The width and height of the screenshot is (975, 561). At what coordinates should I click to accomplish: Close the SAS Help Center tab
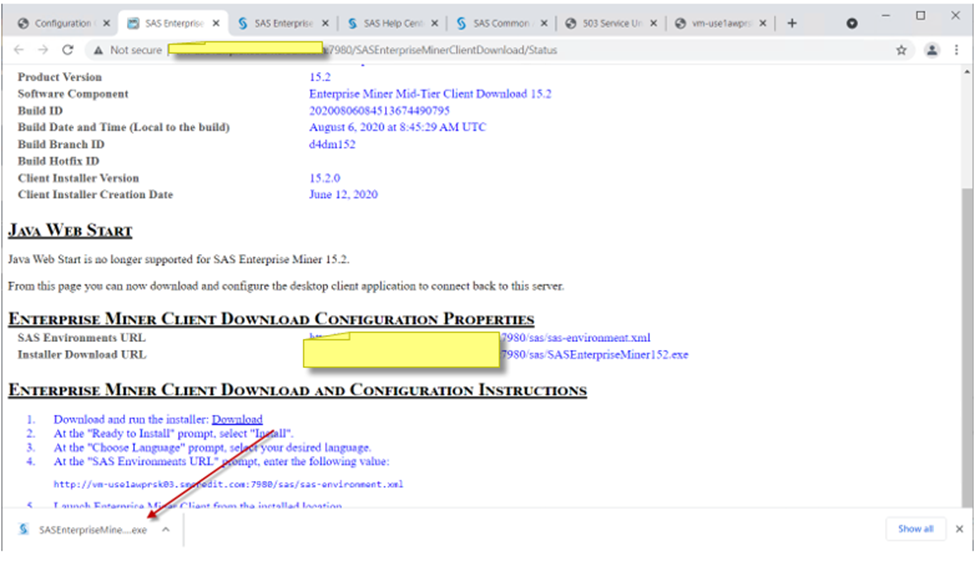435,23
